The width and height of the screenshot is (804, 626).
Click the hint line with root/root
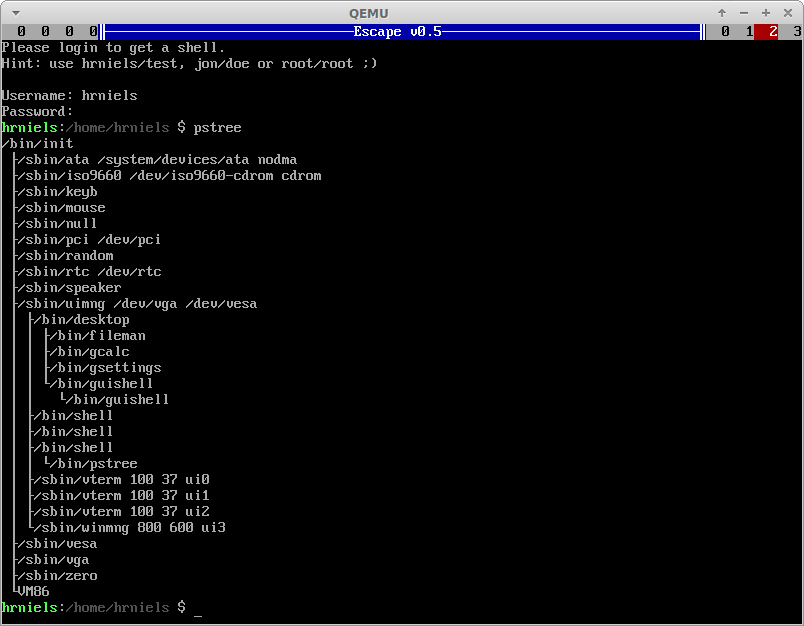pyautogui.click(x=189, y=64)
